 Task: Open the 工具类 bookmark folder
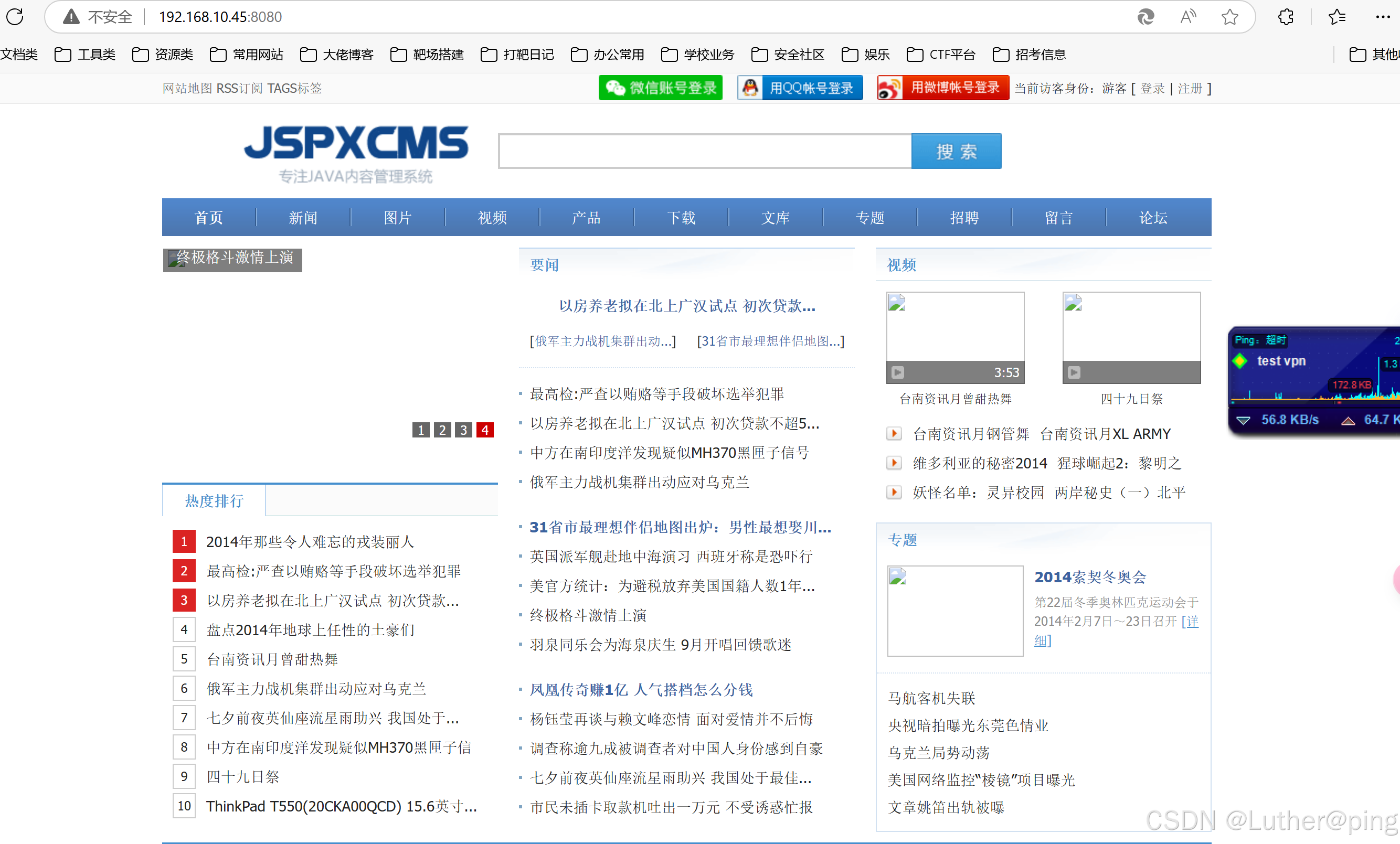pyautogui.click(x=85, y=55)
